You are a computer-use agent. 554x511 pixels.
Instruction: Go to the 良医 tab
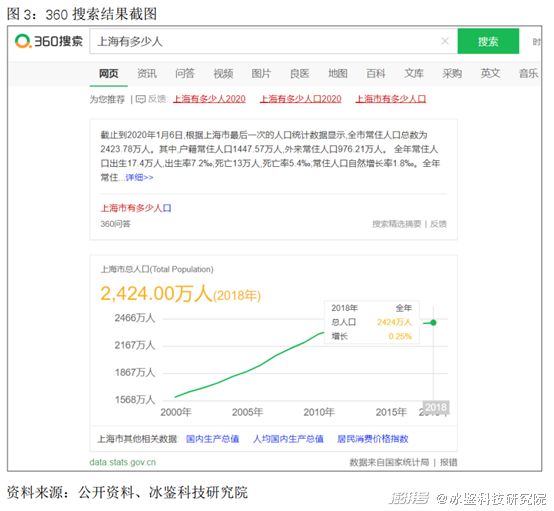299,74
